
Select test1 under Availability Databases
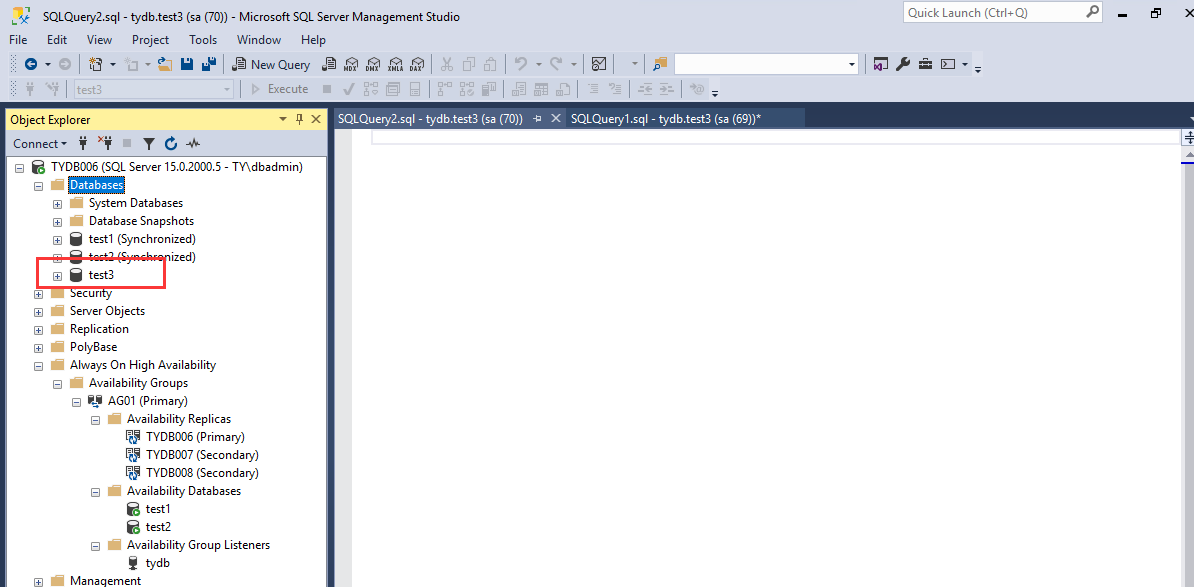pyautogui.click(x=158, y=509)
